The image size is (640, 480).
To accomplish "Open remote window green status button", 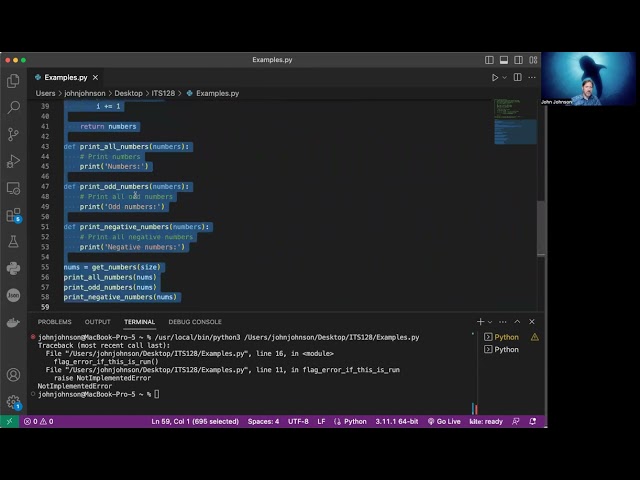I will coord(9,422).
